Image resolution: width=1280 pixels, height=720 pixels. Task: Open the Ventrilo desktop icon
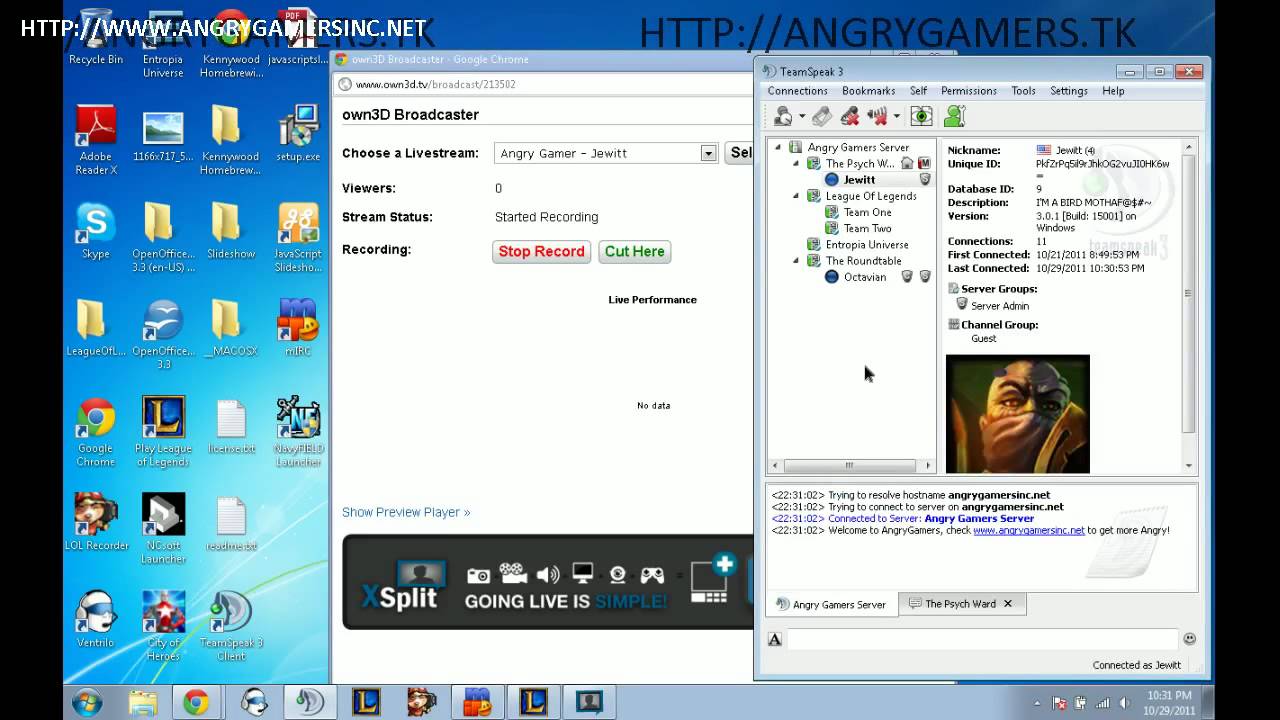(x=96, y=620)
